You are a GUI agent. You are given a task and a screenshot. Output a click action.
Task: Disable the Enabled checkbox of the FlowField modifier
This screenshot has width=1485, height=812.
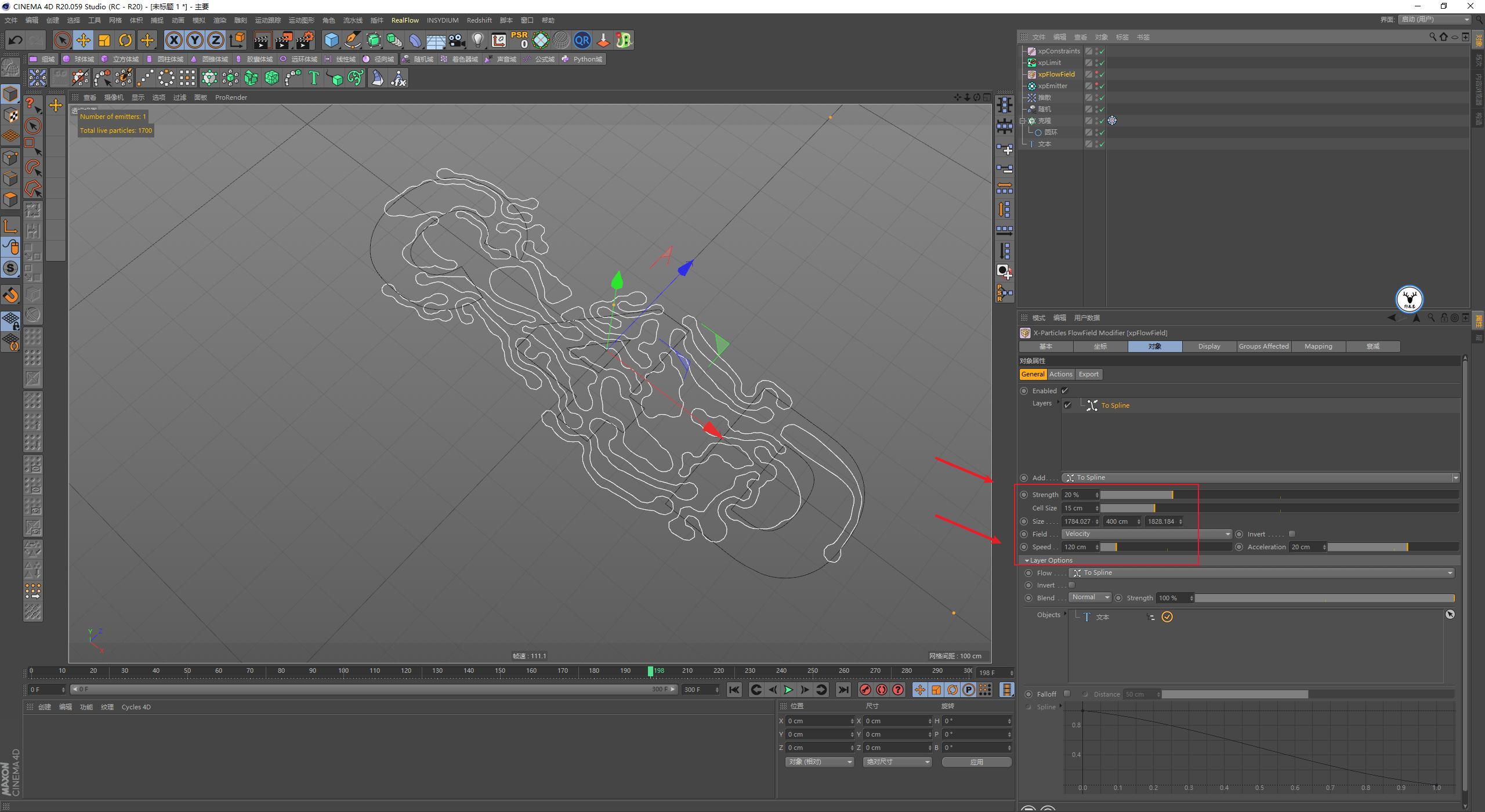point(1065,390)
